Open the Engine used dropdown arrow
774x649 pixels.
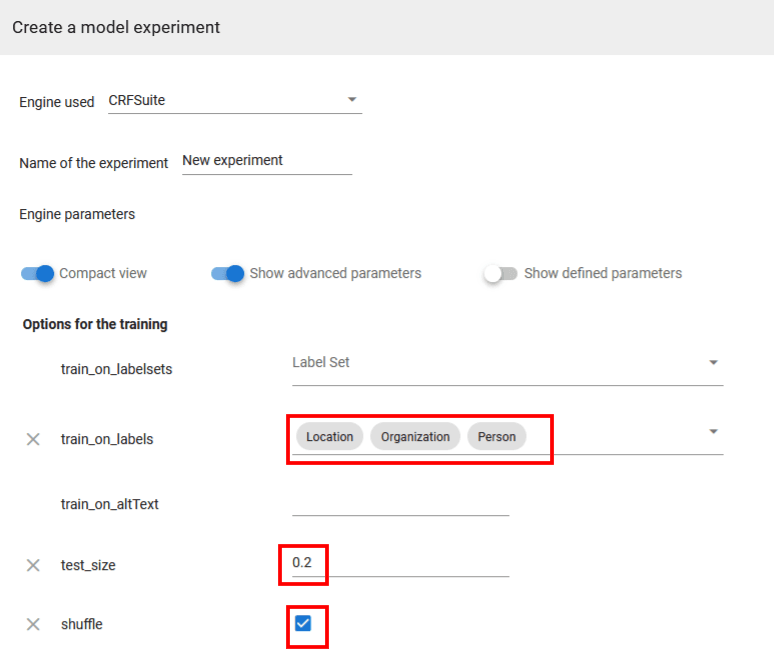351,100
